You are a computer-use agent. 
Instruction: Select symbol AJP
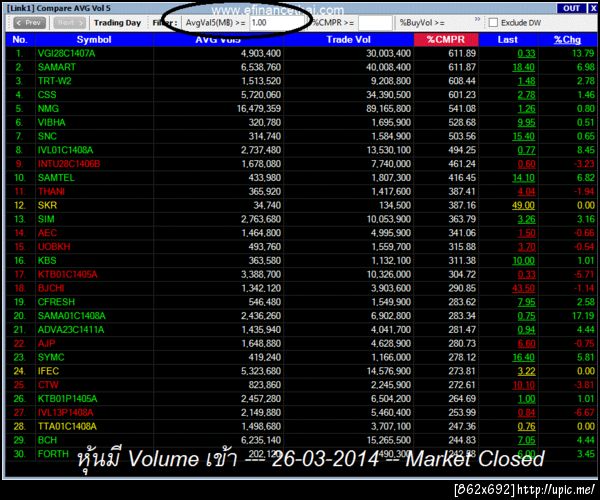pos(46,344)
